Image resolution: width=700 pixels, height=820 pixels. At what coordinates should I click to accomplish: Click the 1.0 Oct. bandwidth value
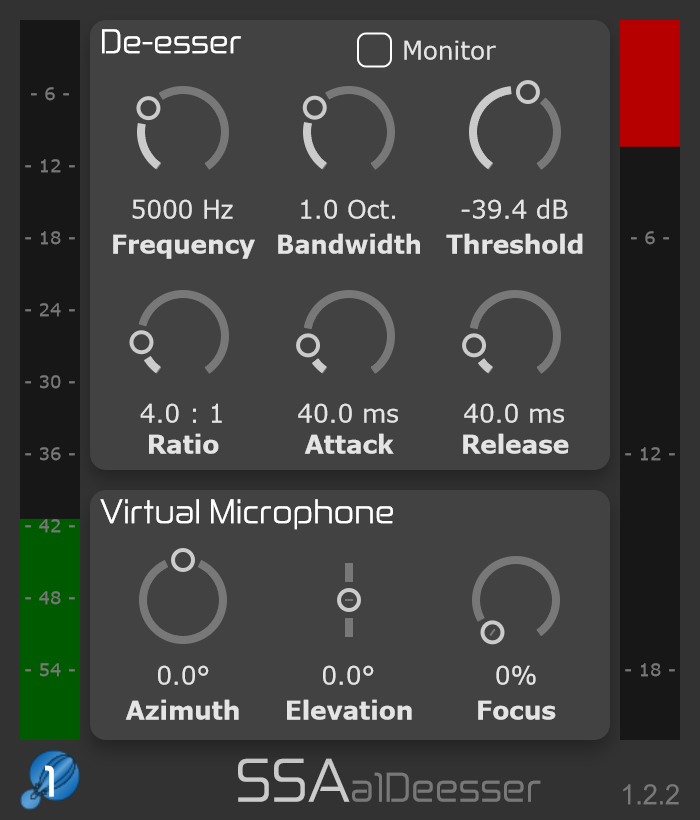coord(348,210)
